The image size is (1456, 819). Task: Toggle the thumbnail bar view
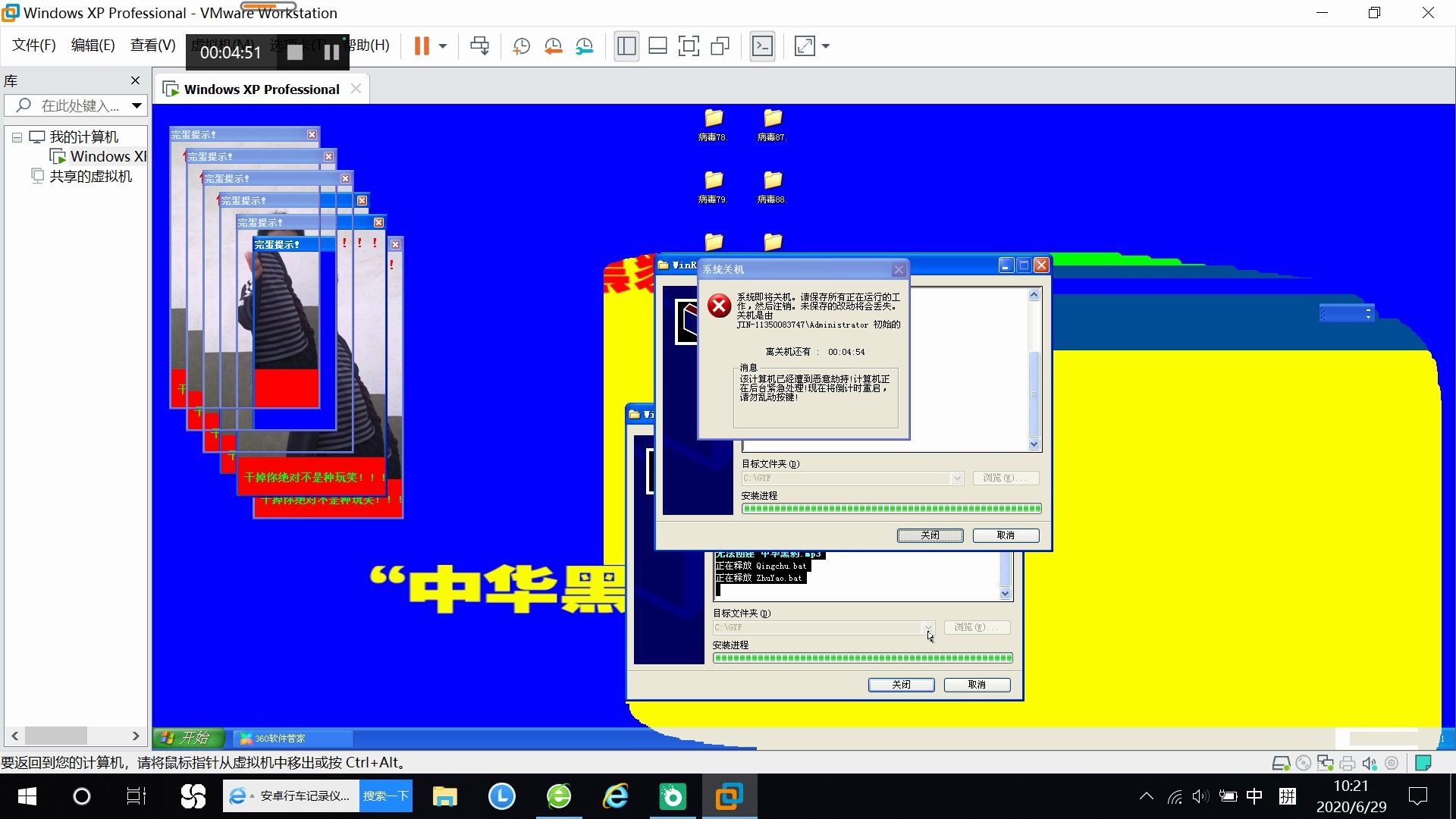(657, 46)
